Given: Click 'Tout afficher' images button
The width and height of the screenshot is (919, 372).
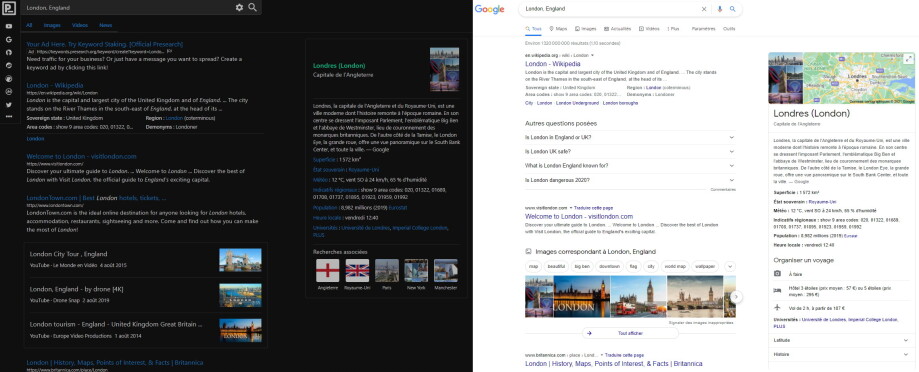Looking at the screenshot, I should pyautogui.click(x=630, y=333).
